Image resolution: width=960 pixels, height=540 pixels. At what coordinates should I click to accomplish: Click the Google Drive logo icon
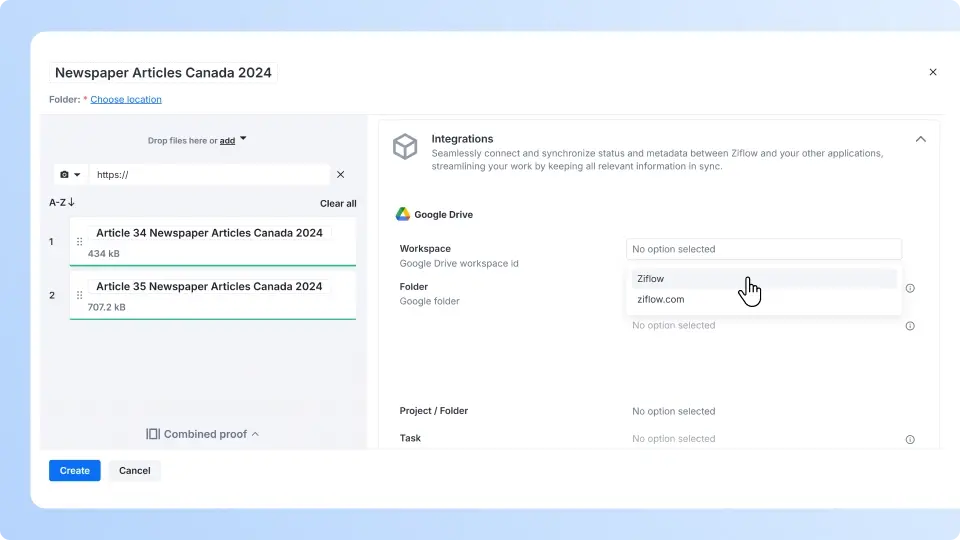pyautogui.click(x=403, y=214)
